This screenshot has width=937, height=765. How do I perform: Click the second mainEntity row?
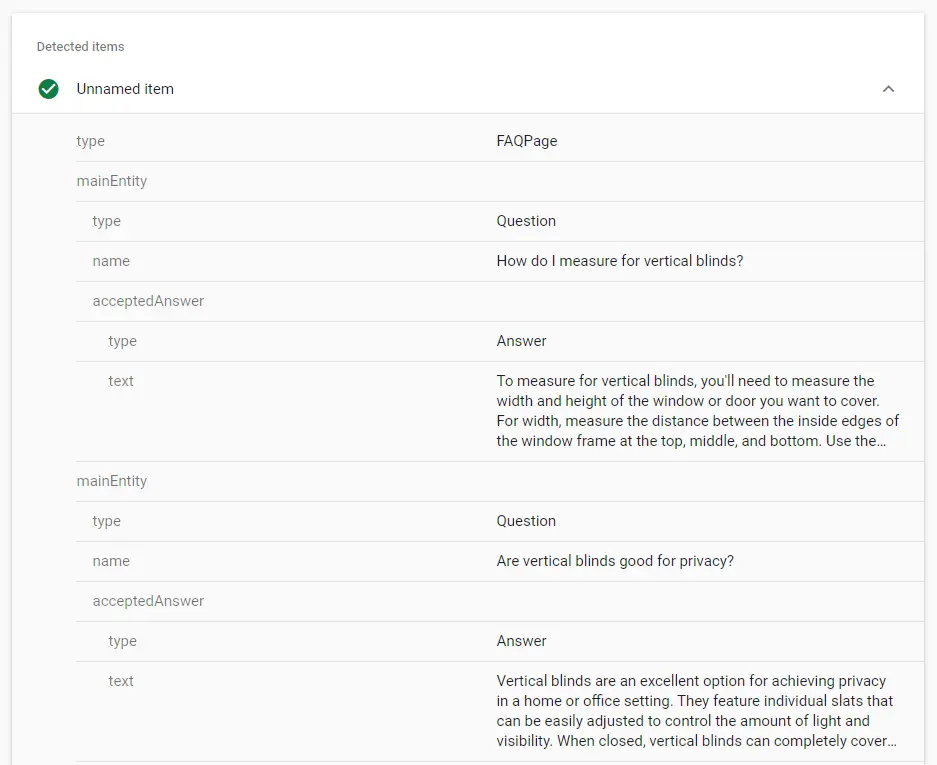tap(111, 481)
